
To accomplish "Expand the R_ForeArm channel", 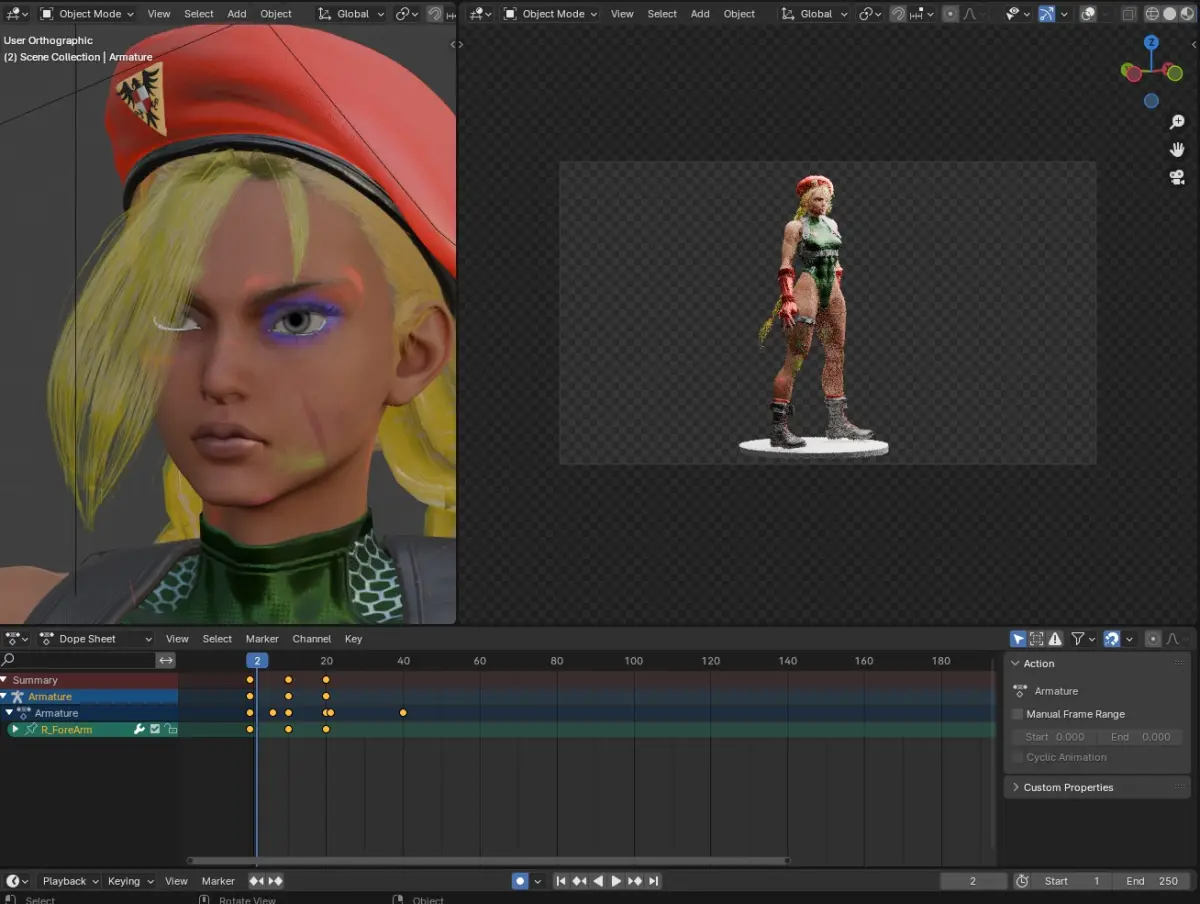I will [15, 730].
